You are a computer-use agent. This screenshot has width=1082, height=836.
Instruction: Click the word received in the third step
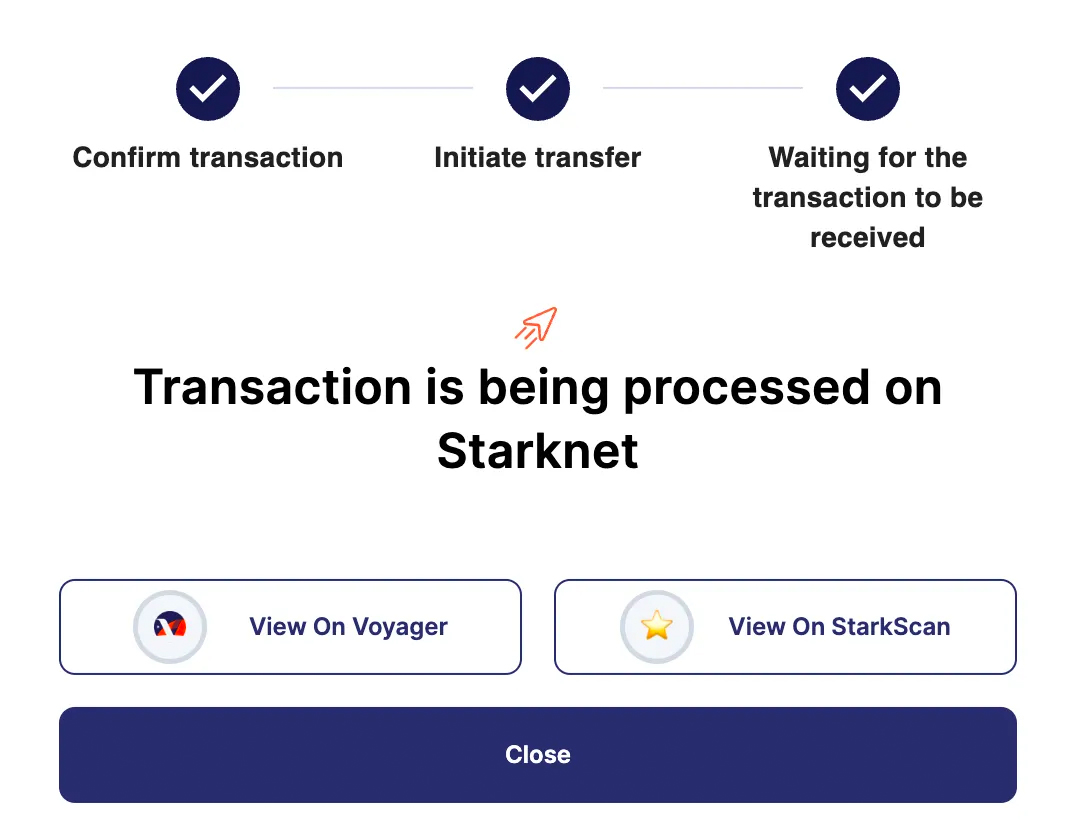[868, 238]
